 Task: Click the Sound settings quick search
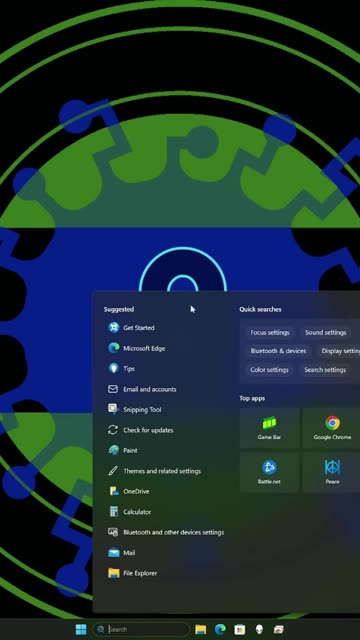[x=325, y=333]
